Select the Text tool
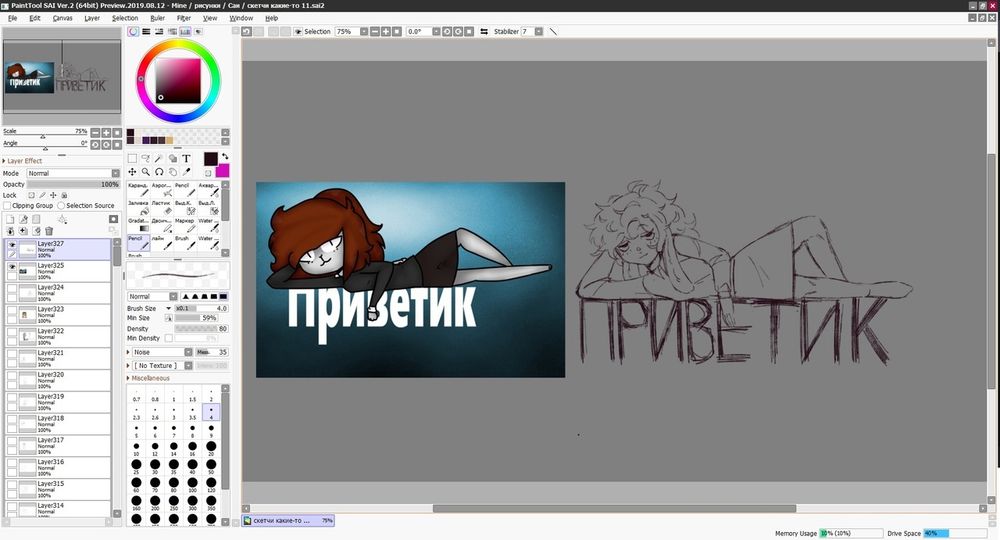Image resolution: width=1000 pixels, height=540 pixels. pyautogui.click(x=186, y=158)
